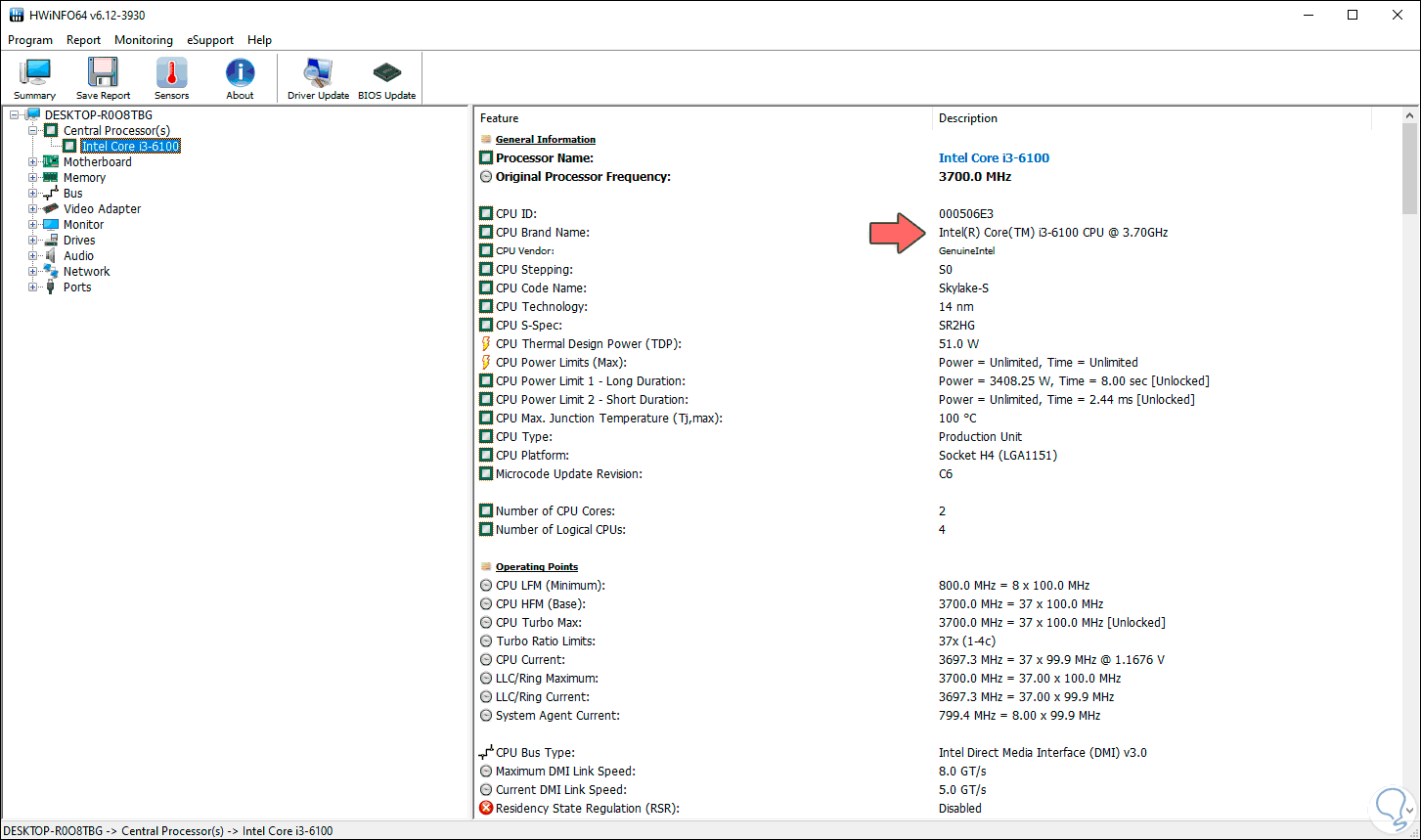The width and height of the screenshot is (1421, 840).
Task: Click the Motherboard icon in tree
Action: coord(51,162)
